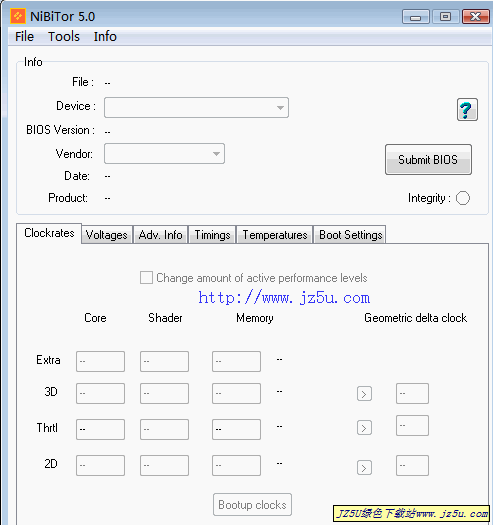Open the Info menu
The width and height of the screenshot is (493, 525).
[x=105, y=36]
